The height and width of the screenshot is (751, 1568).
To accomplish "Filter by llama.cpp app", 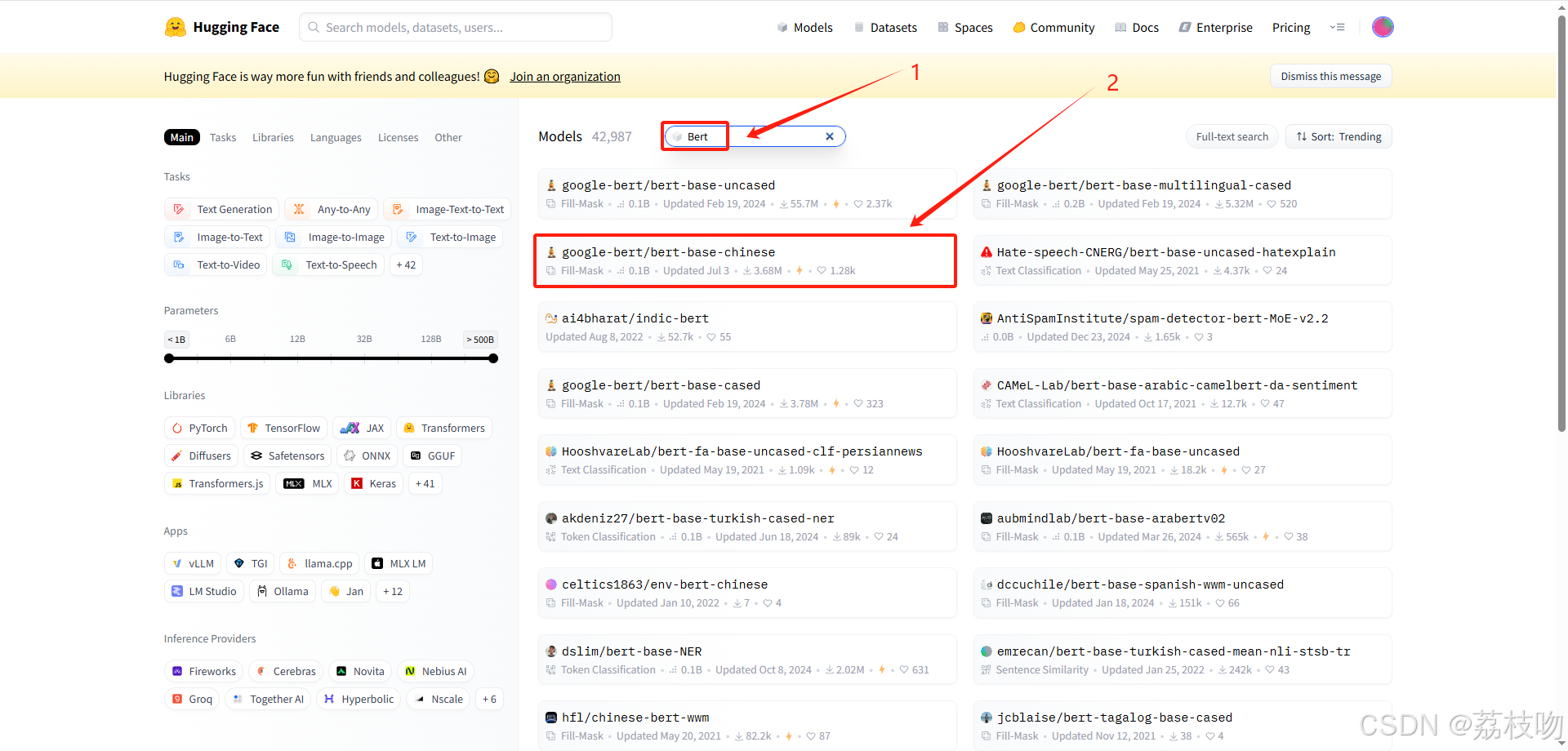I will click(x=319, y=563).
